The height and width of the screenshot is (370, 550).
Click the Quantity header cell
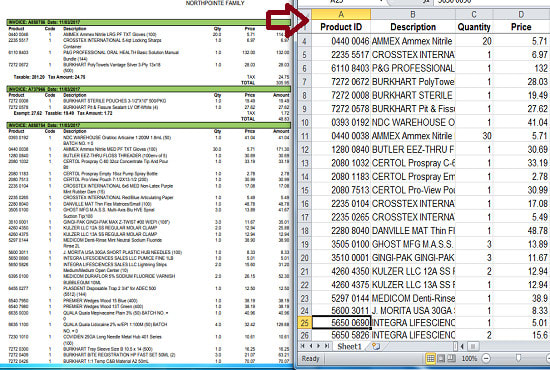[474, 27]
